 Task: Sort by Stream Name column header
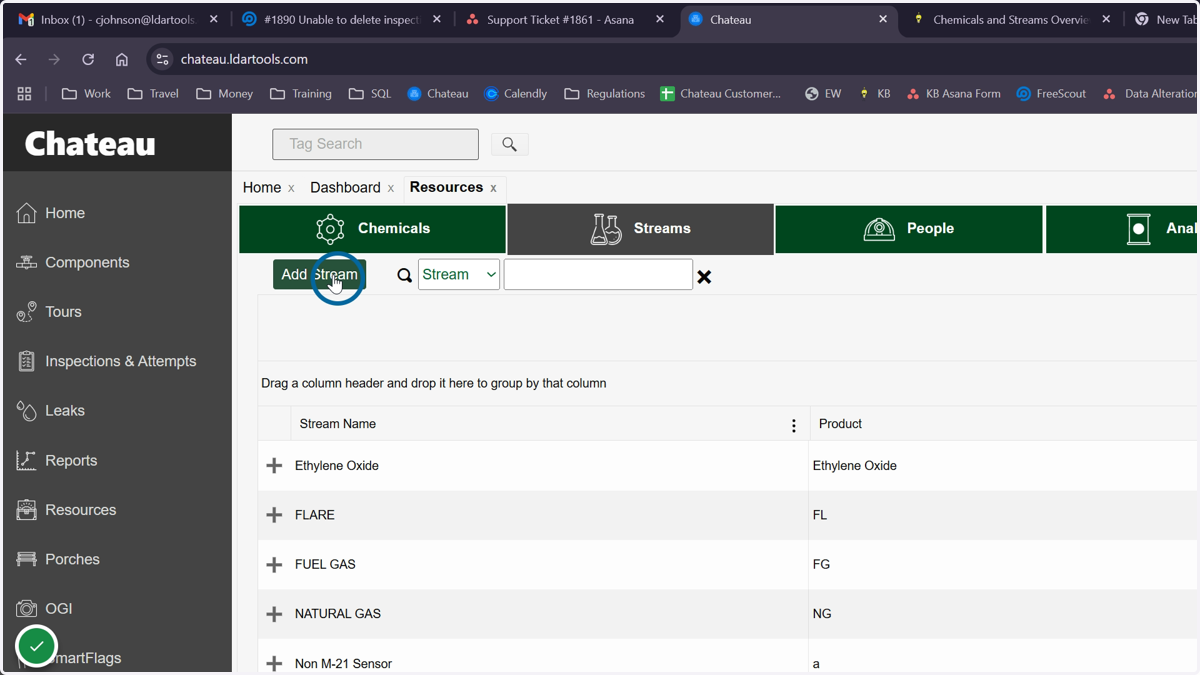point(338,424)
